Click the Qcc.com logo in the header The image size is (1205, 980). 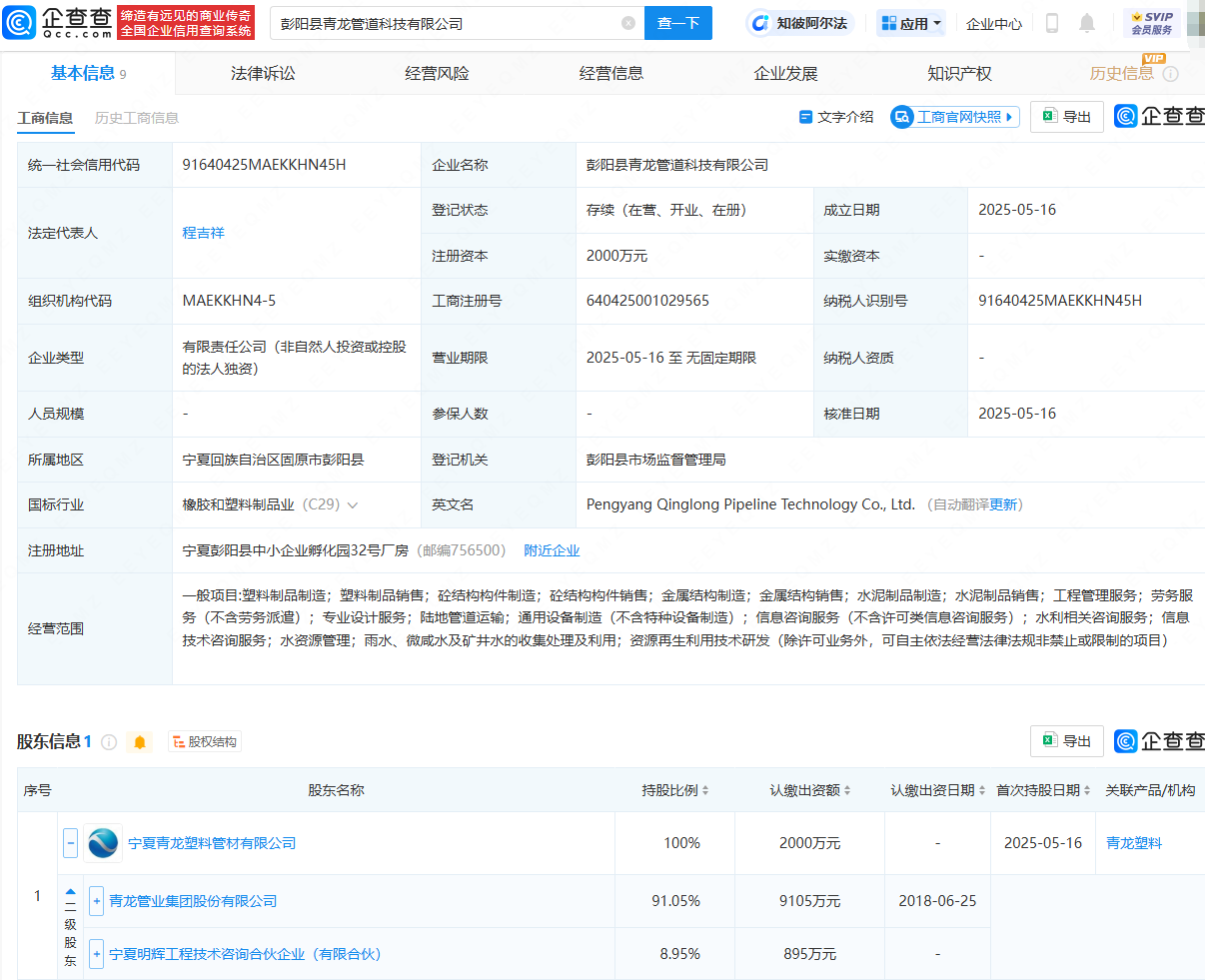[x=58, y=22]
